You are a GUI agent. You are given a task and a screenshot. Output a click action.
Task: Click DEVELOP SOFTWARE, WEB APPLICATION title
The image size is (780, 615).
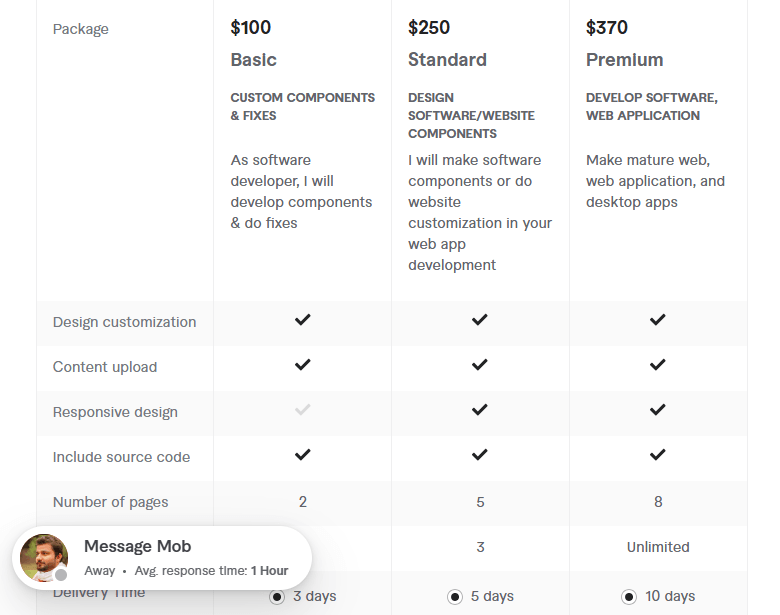click(651, 106)
